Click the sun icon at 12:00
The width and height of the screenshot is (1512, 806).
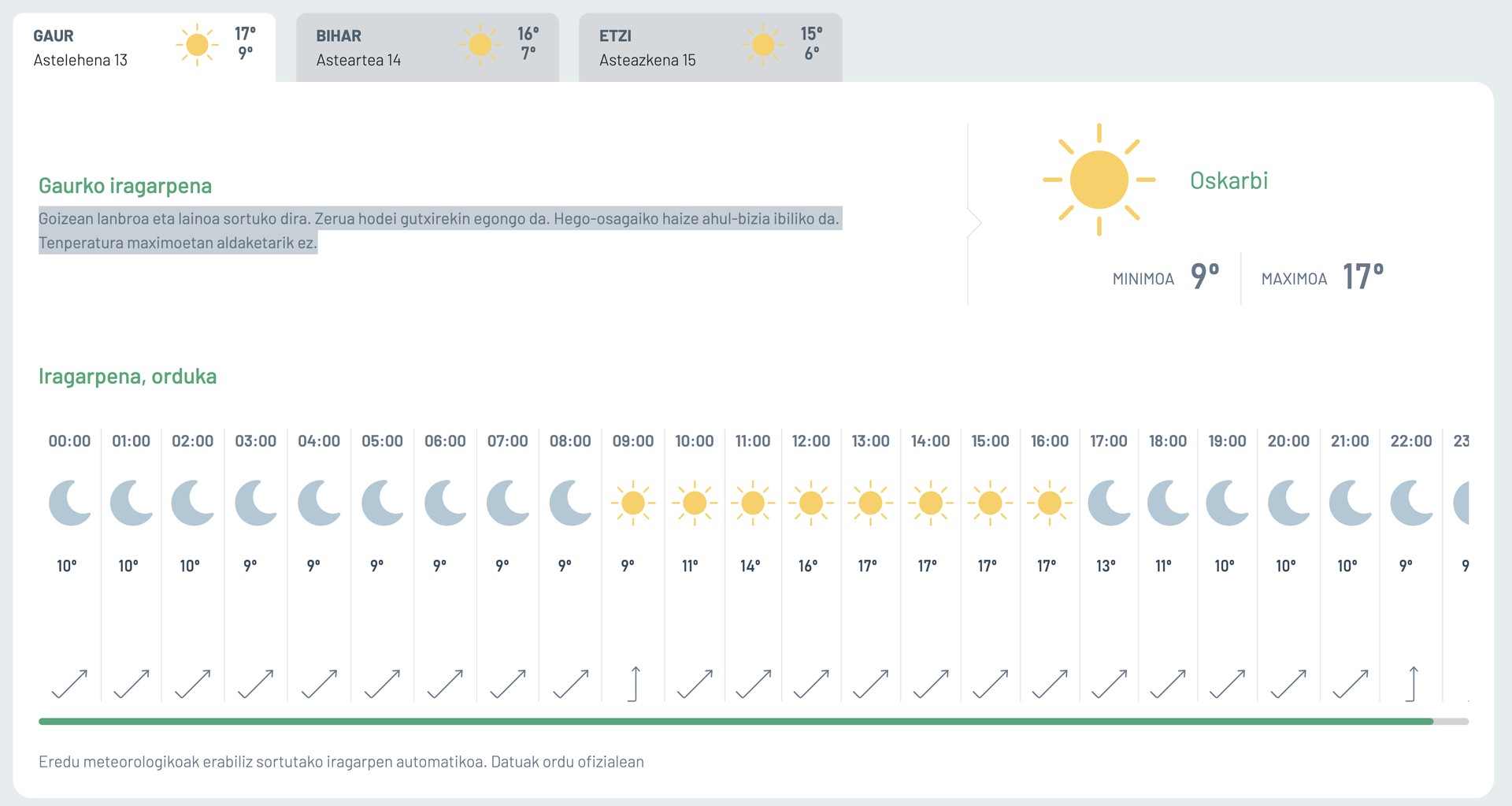811,503
